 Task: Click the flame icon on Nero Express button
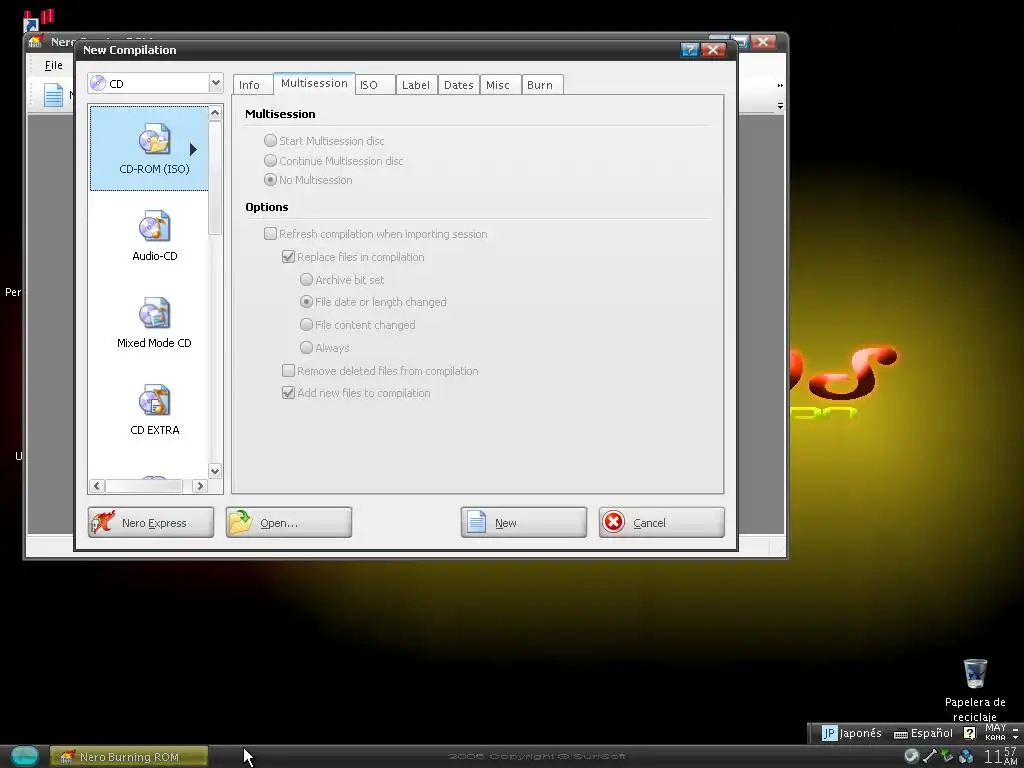(x=103, y=522)
